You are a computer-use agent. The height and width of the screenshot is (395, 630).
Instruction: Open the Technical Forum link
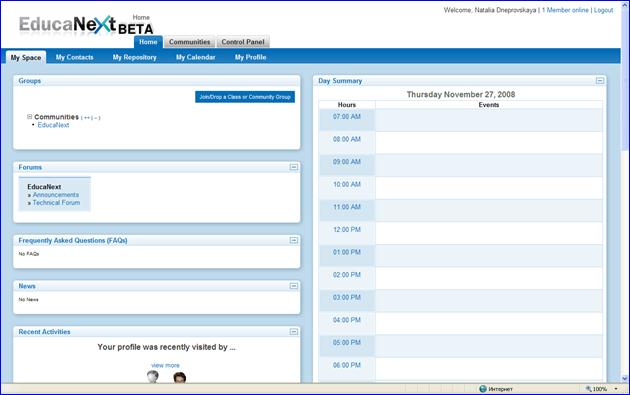click(x=56, y=203)
